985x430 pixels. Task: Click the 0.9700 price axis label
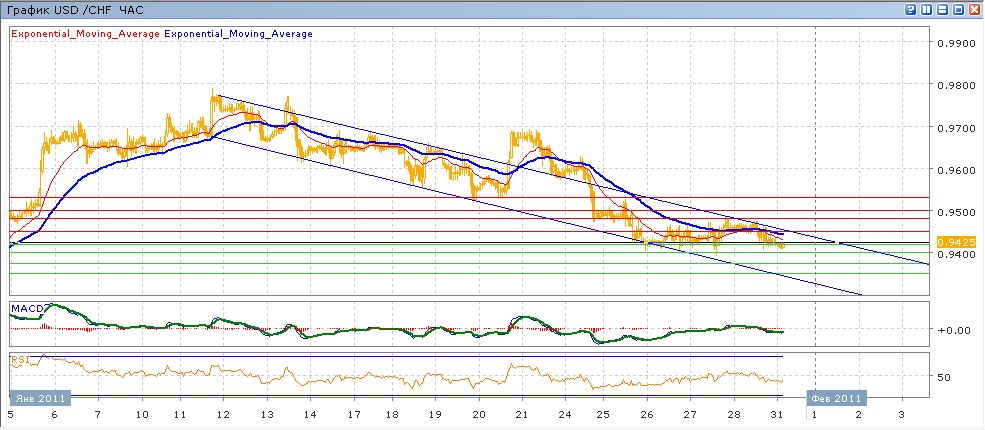954,128
